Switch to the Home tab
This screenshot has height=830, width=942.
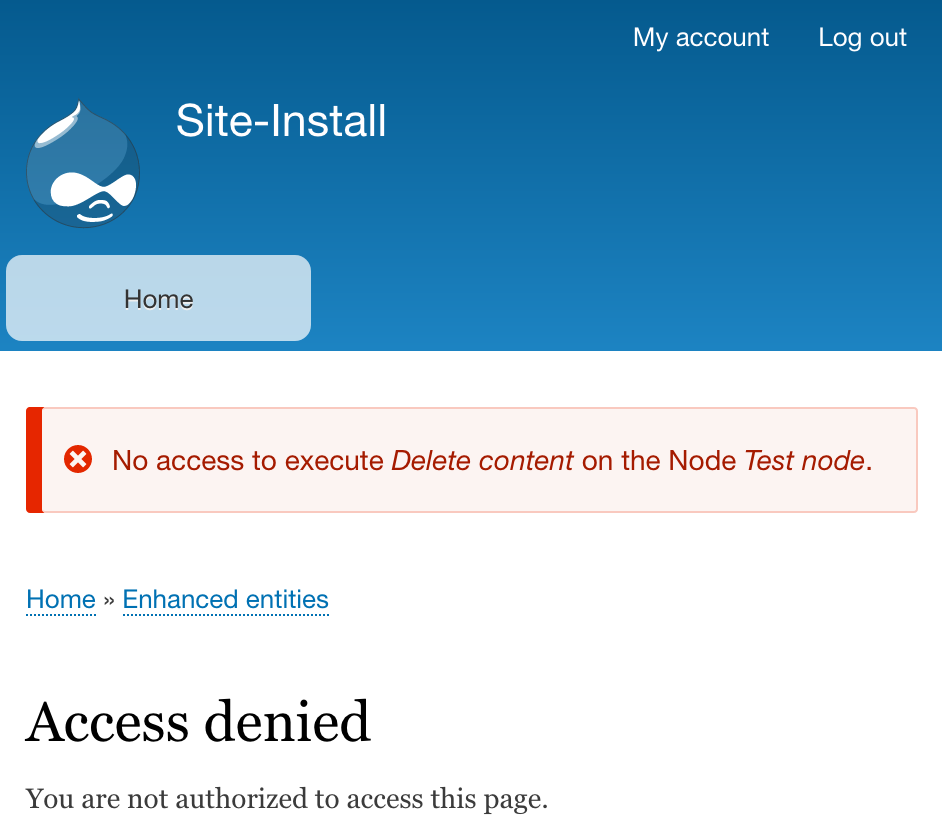(157, 298)
